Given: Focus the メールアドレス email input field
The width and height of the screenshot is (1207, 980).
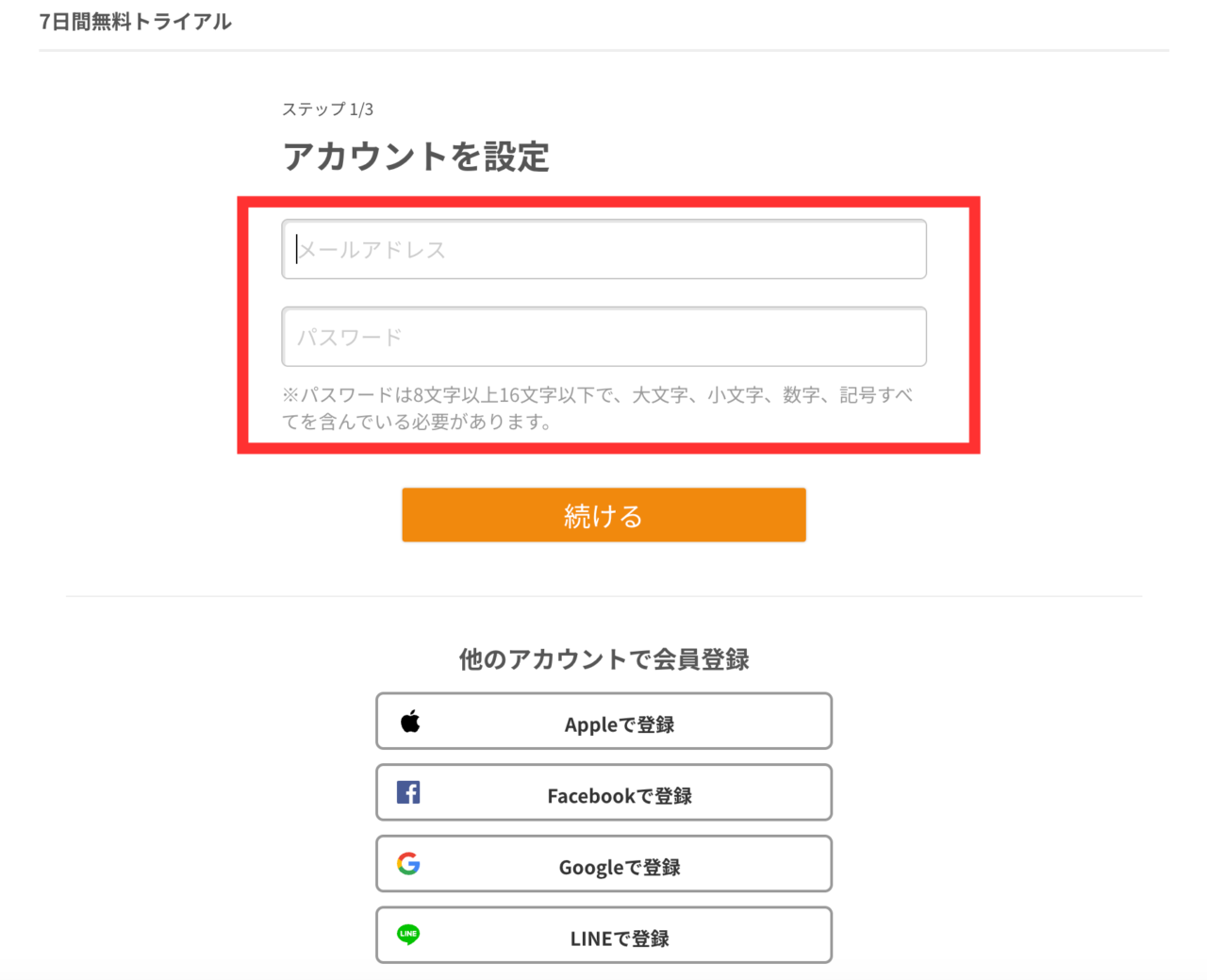Looking at the screenshot, I should (603, 250).
